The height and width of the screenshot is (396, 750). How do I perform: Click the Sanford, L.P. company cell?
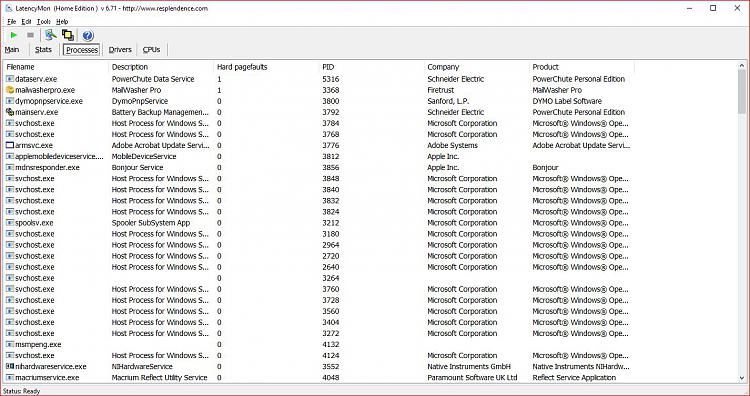[x=448, y=101]
